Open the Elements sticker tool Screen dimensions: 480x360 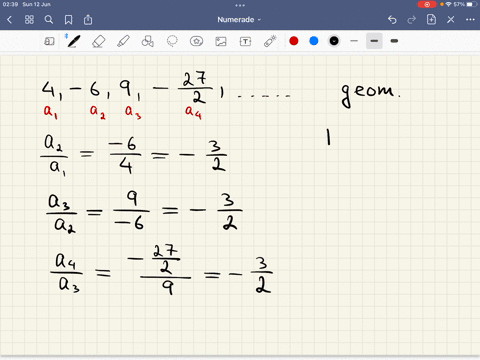tap(196, 41)
